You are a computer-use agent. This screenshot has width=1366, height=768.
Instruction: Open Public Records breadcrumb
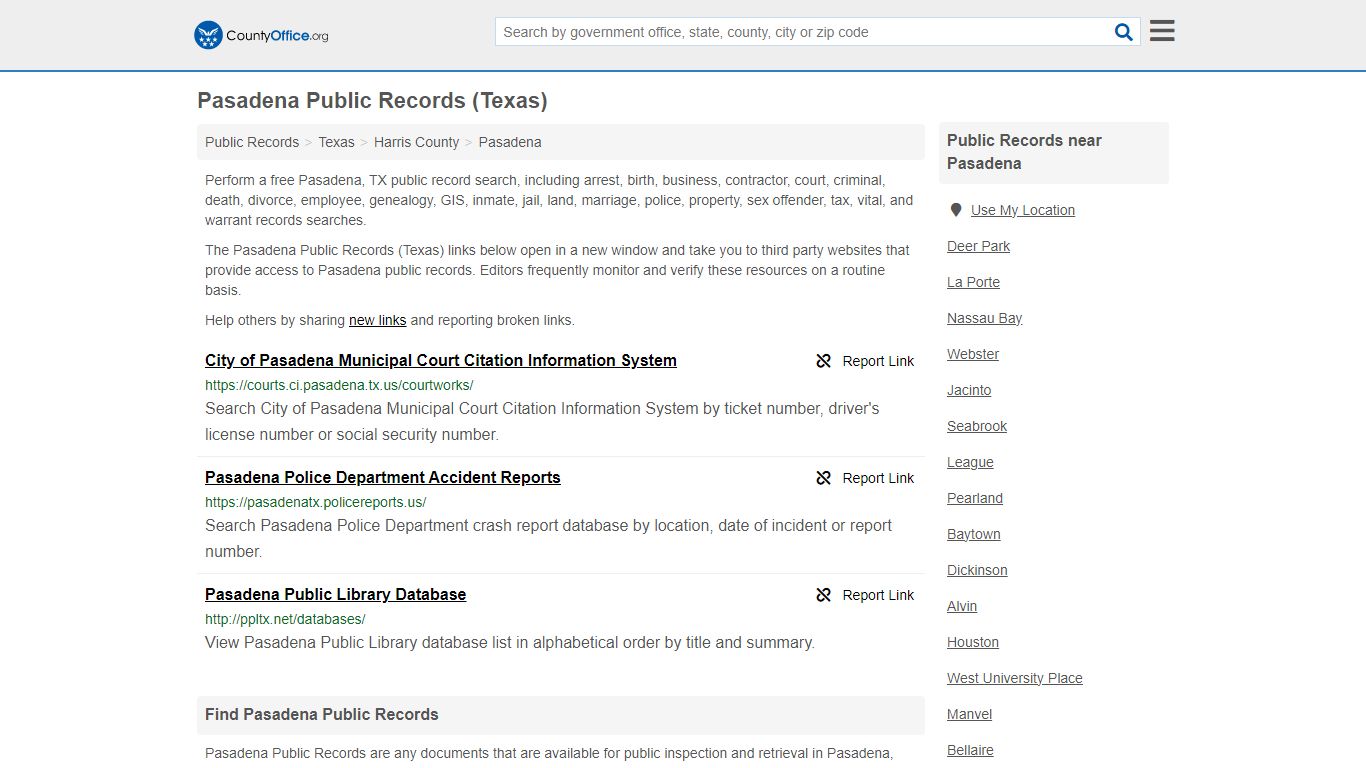click(x=252, y=142)
